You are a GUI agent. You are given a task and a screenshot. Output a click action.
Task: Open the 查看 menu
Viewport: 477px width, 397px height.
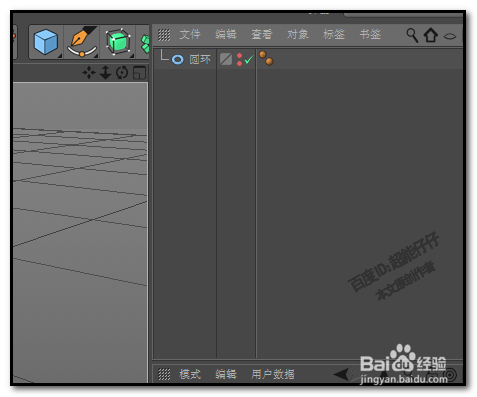click(262, 34)
